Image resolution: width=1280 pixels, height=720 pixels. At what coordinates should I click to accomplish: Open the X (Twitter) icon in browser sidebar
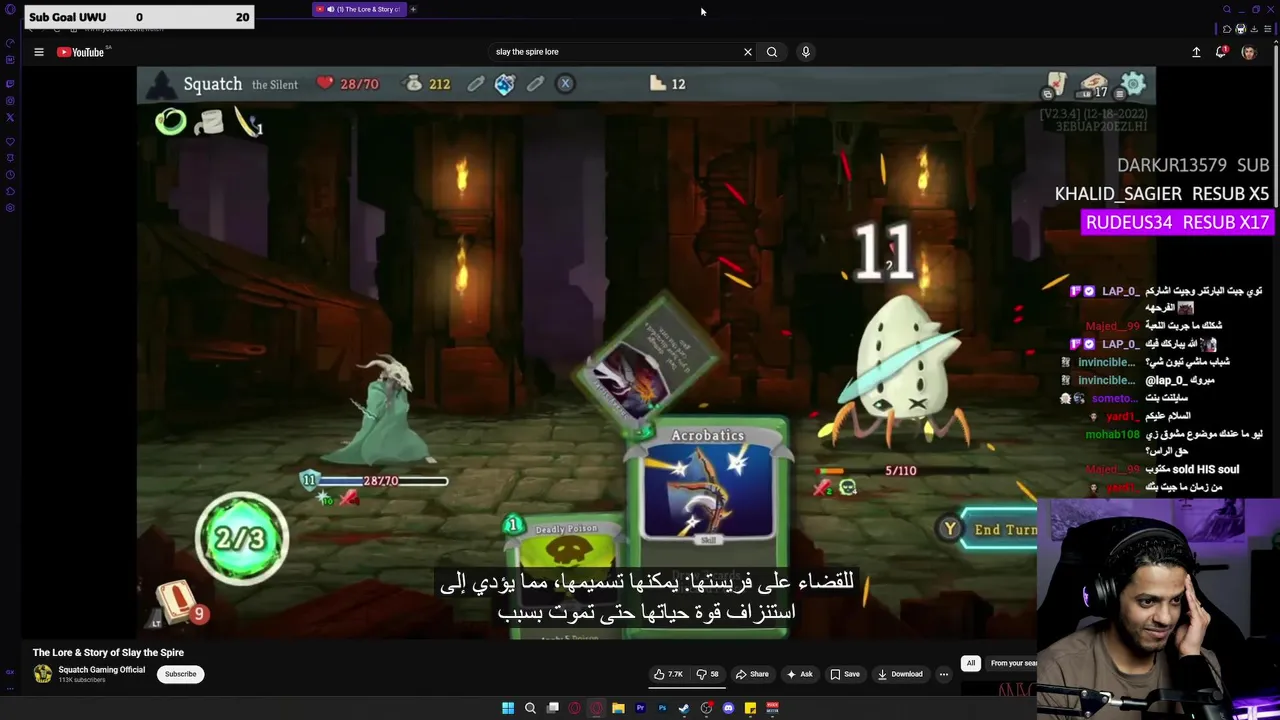(10, 117)
